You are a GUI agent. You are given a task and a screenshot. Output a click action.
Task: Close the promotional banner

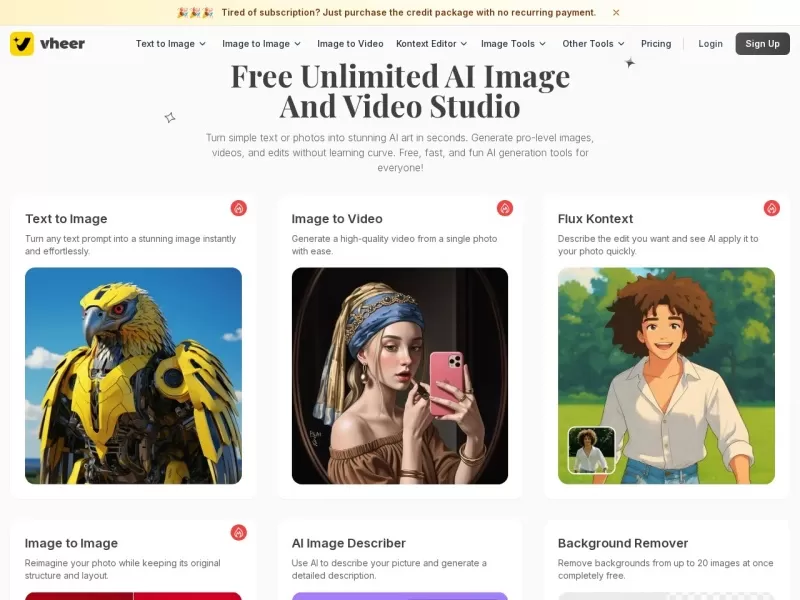(x=616, y=13)
